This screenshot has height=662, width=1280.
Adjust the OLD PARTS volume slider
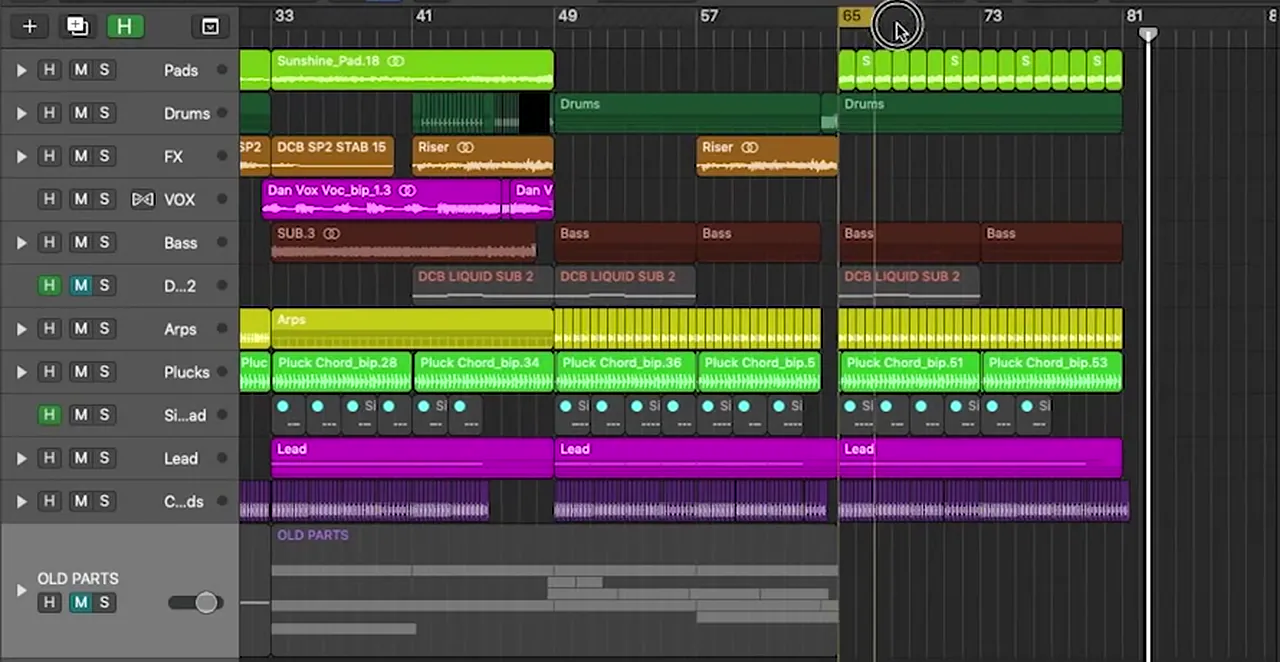205,602
